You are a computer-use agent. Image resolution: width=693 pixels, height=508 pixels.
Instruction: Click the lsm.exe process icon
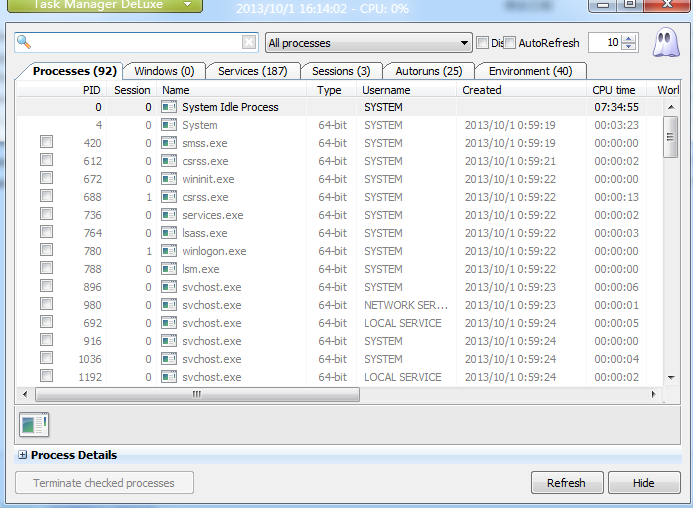(x=169, y=269)
